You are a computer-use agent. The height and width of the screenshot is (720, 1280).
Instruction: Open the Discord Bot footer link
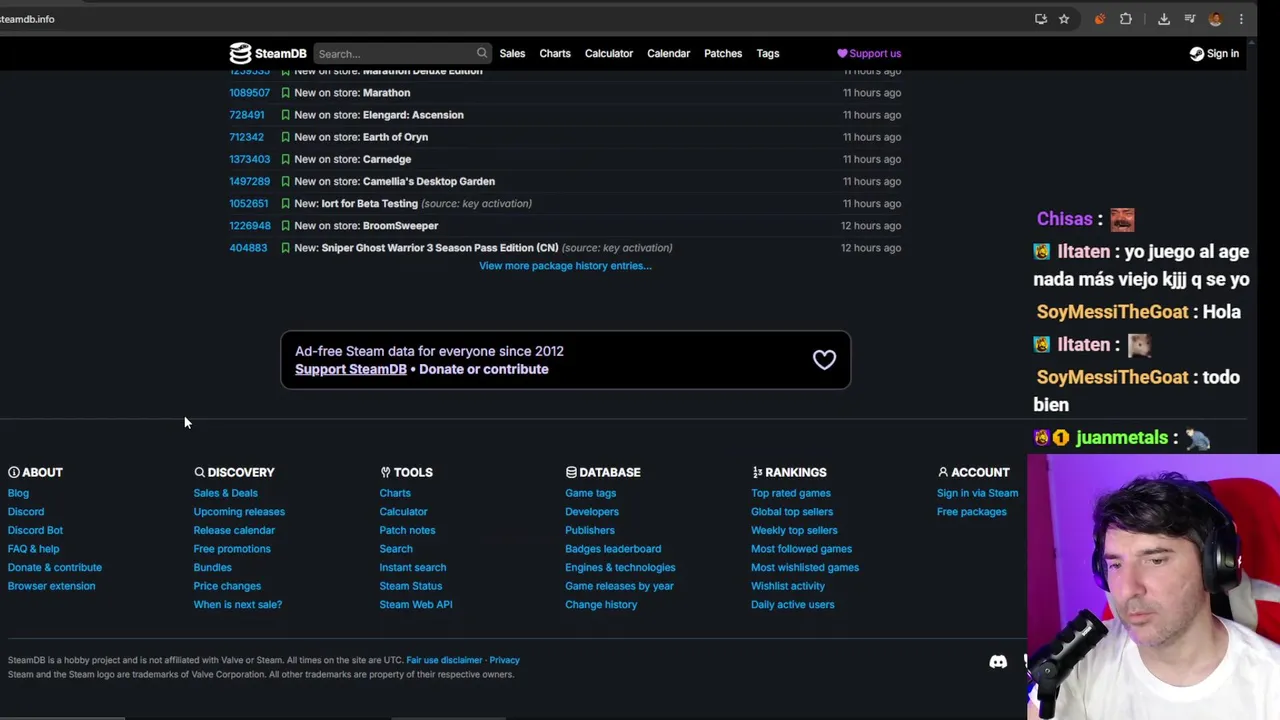(35, 530)
